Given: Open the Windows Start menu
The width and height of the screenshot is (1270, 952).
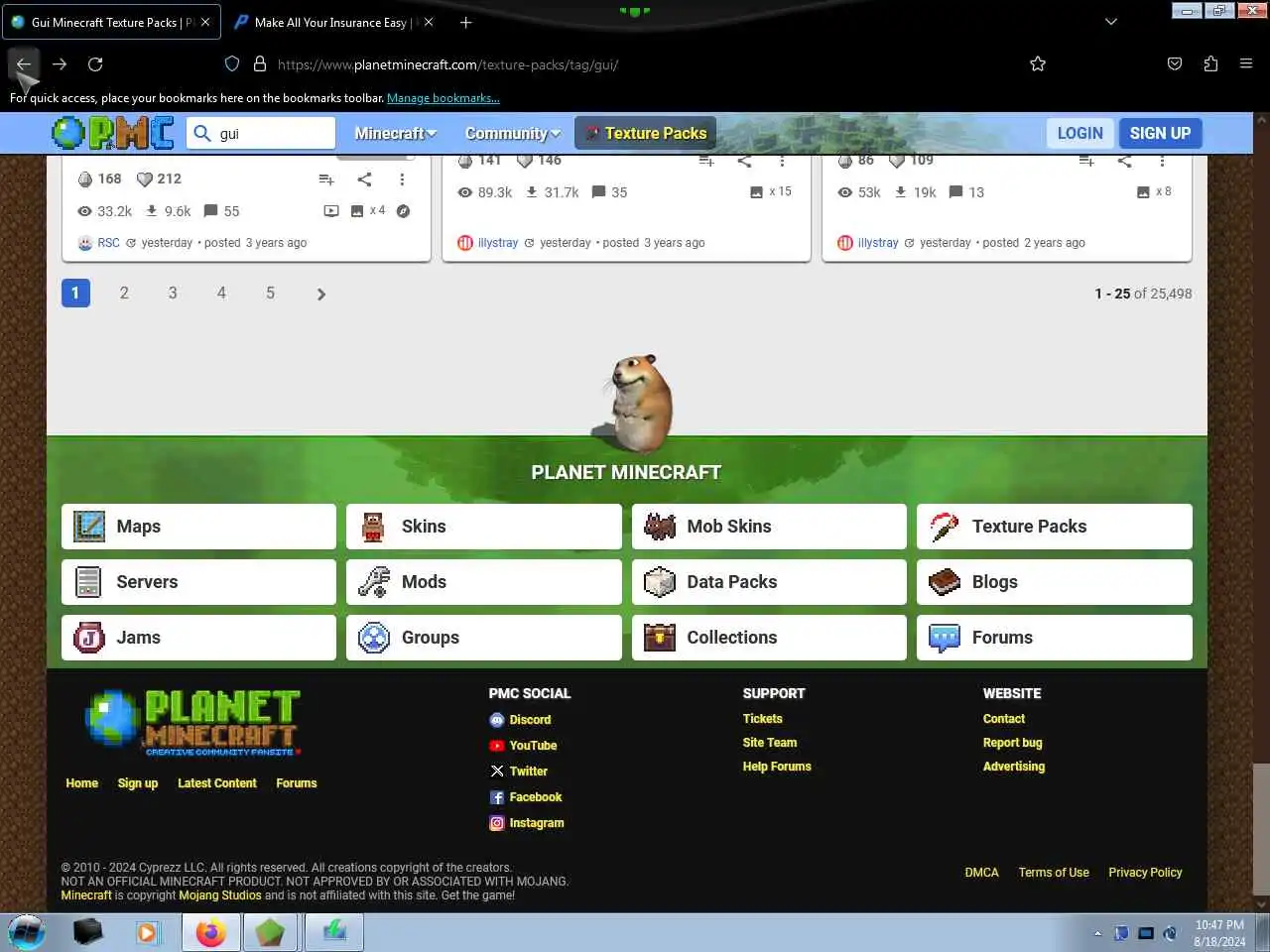Looking at the screenshot, I should point(28,933).
